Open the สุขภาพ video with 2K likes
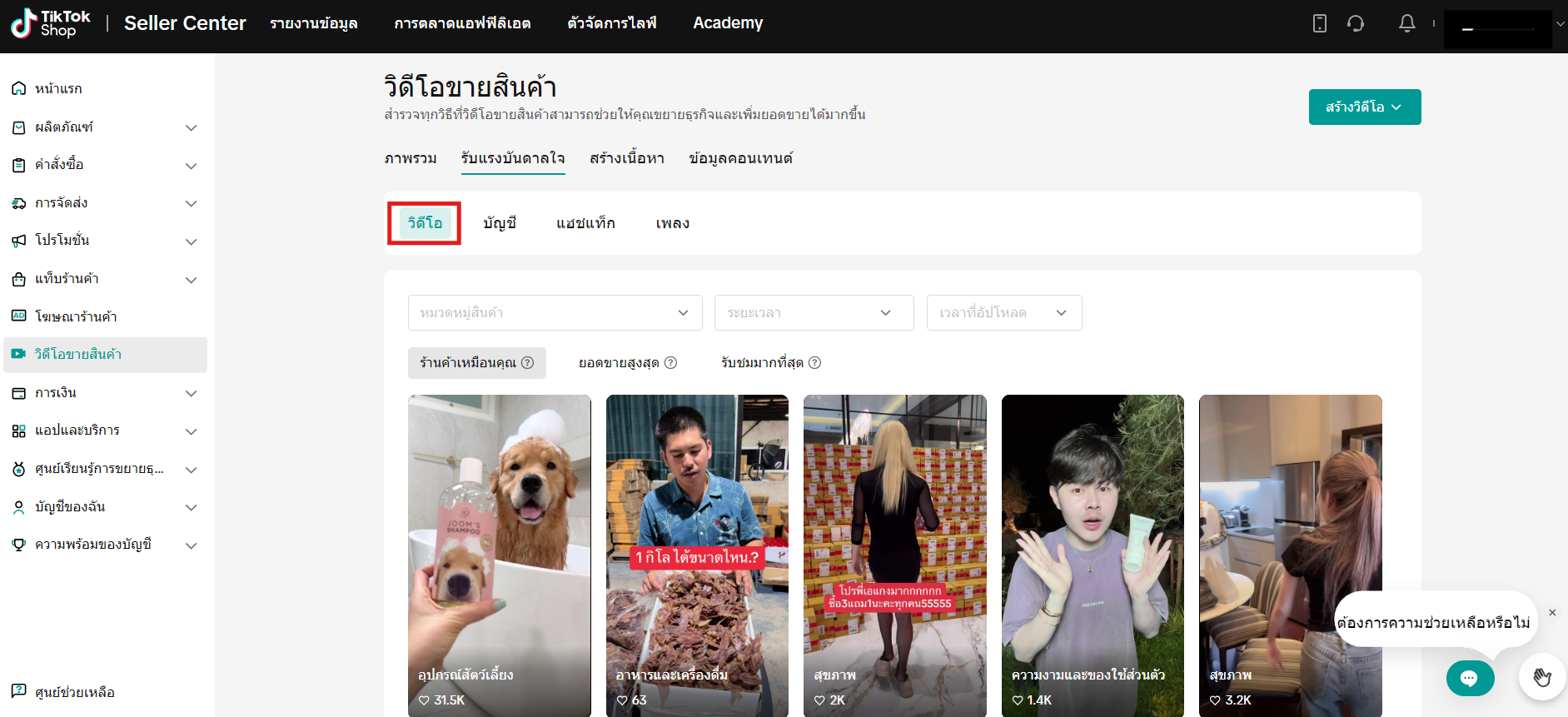The image size is (1568, 717). [895, 555]
